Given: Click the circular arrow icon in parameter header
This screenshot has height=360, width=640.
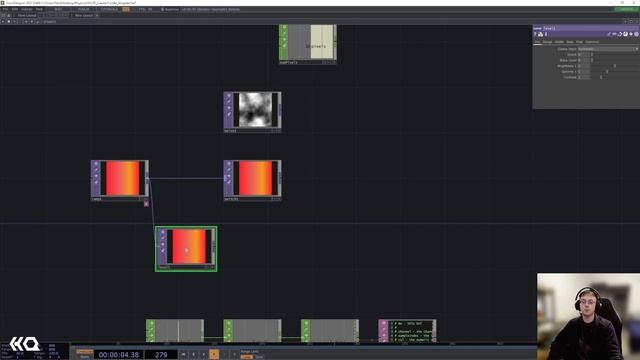Looking at the screenshot, I should click(x=620, y=34).
